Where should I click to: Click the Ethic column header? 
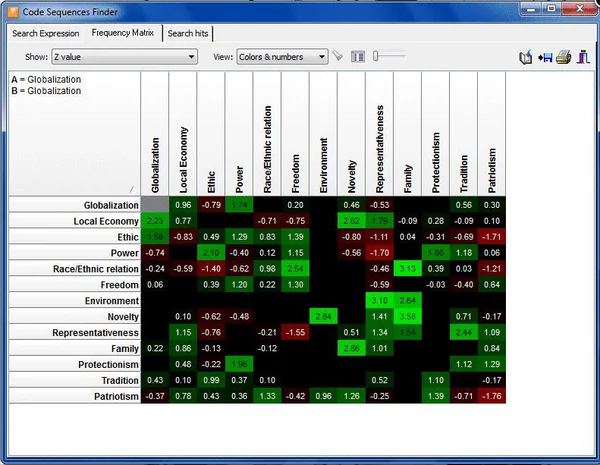211,134
